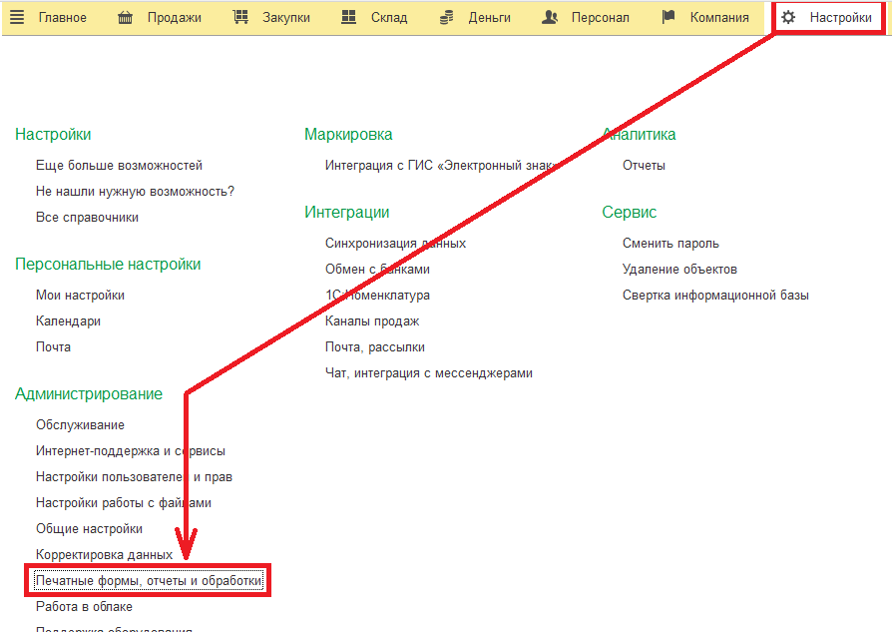
Task: Open Отчеты under Аналитика
Action: 643,165
